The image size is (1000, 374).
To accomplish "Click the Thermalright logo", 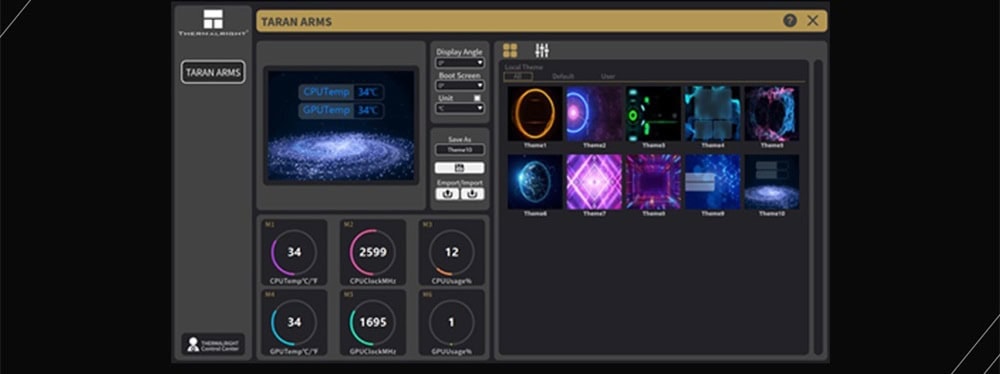I will (x=213, y=22).
